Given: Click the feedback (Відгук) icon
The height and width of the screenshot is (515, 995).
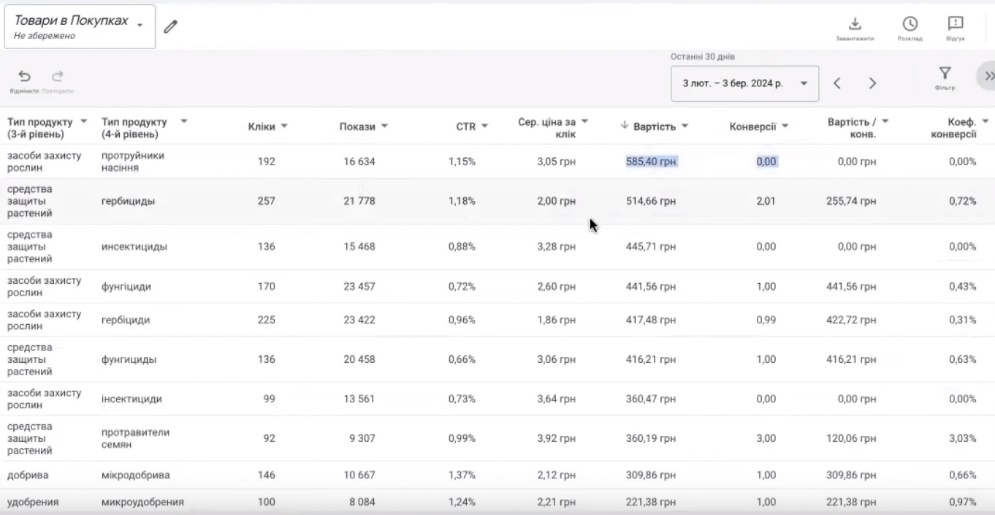Looking at the screenshot, I should click(955, 24).
